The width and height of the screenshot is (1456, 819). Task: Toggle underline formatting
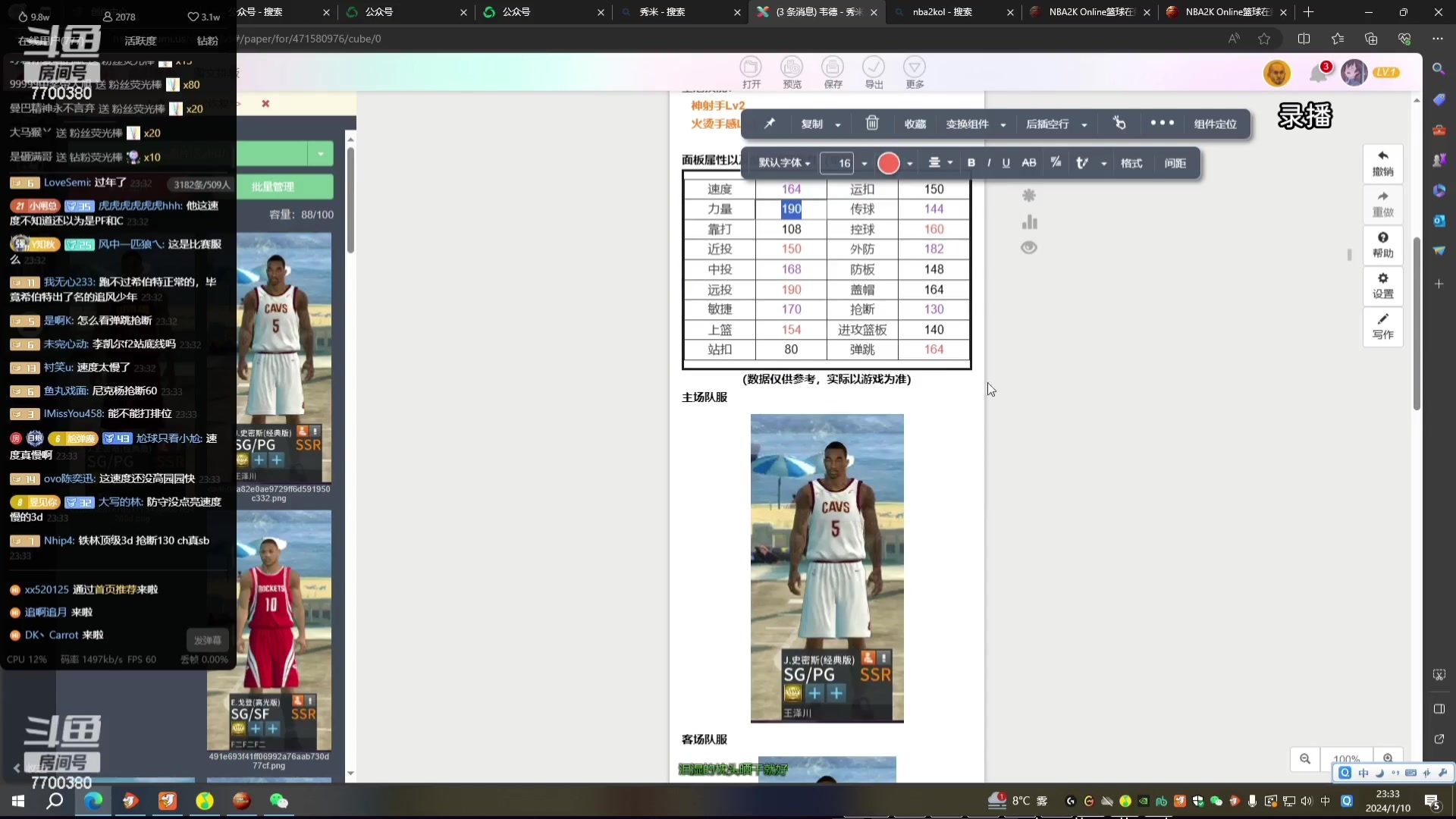coord(1006,162)
